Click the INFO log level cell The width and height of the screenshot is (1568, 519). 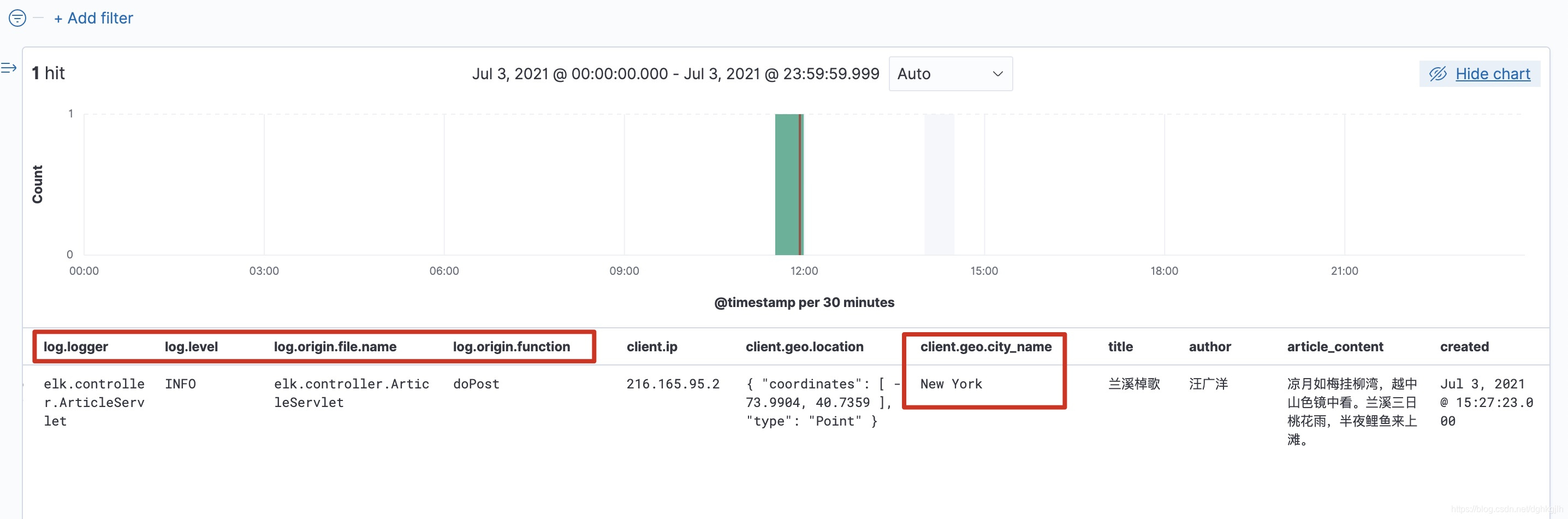point(180,384)
